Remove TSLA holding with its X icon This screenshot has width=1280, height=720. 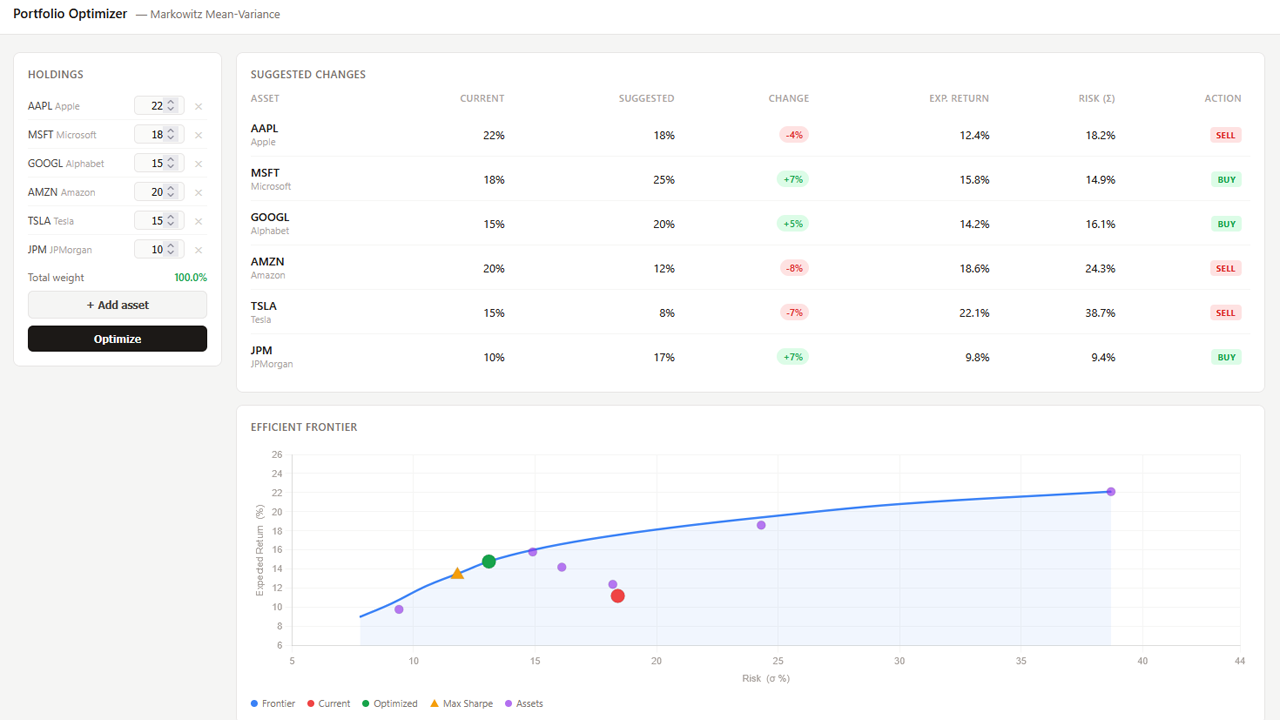198,221
